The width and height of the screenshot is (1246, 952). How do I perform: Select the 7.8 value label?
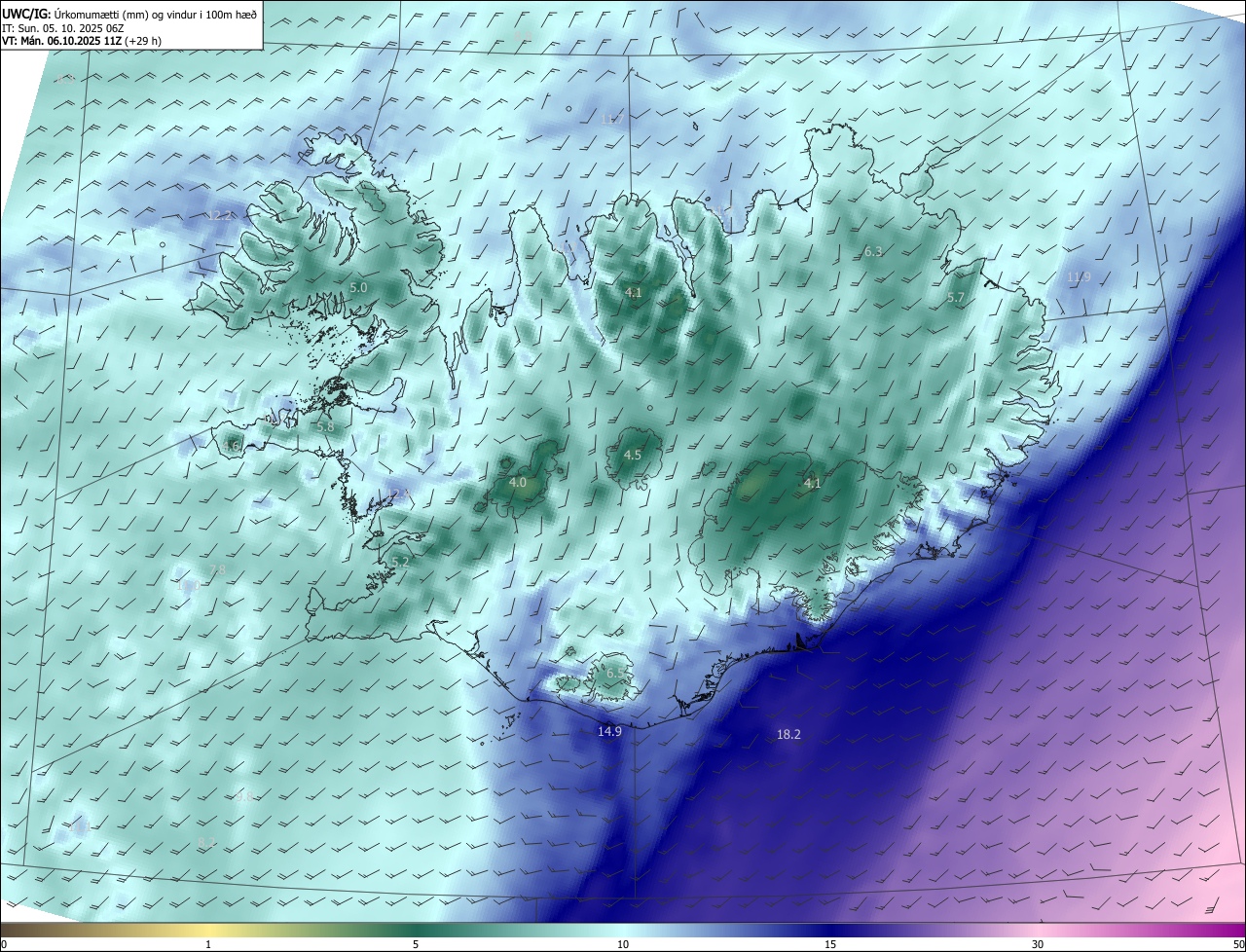pos(217,569)
